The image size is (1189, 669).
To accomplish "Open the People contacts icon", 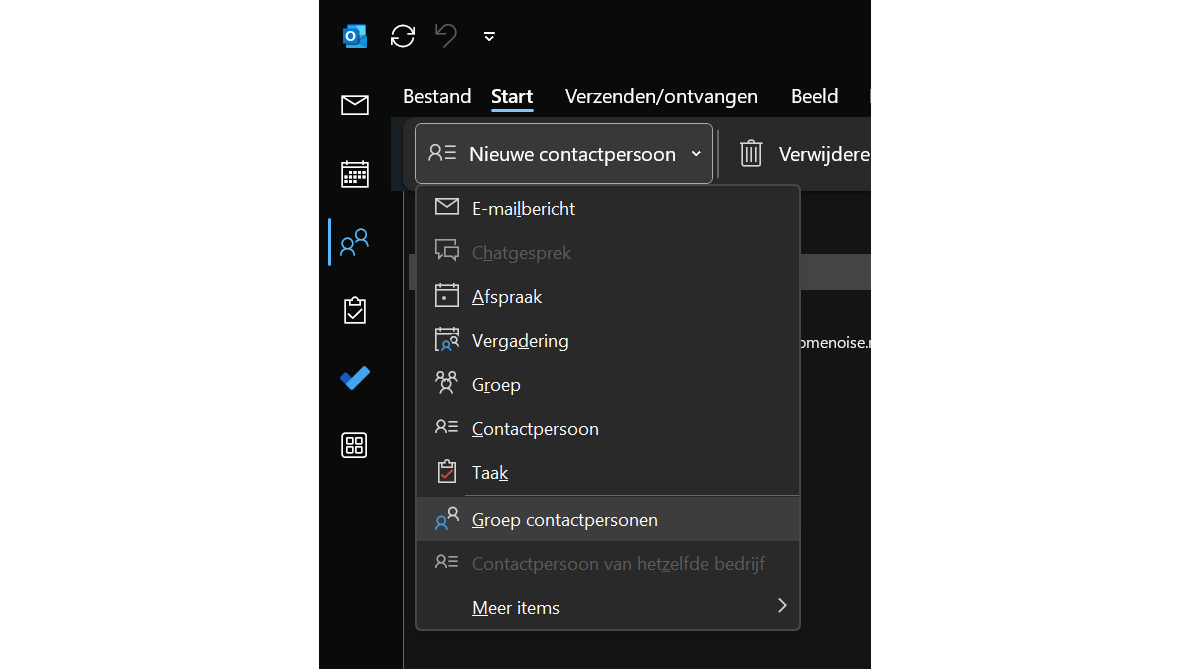I will tap(355, 242).
